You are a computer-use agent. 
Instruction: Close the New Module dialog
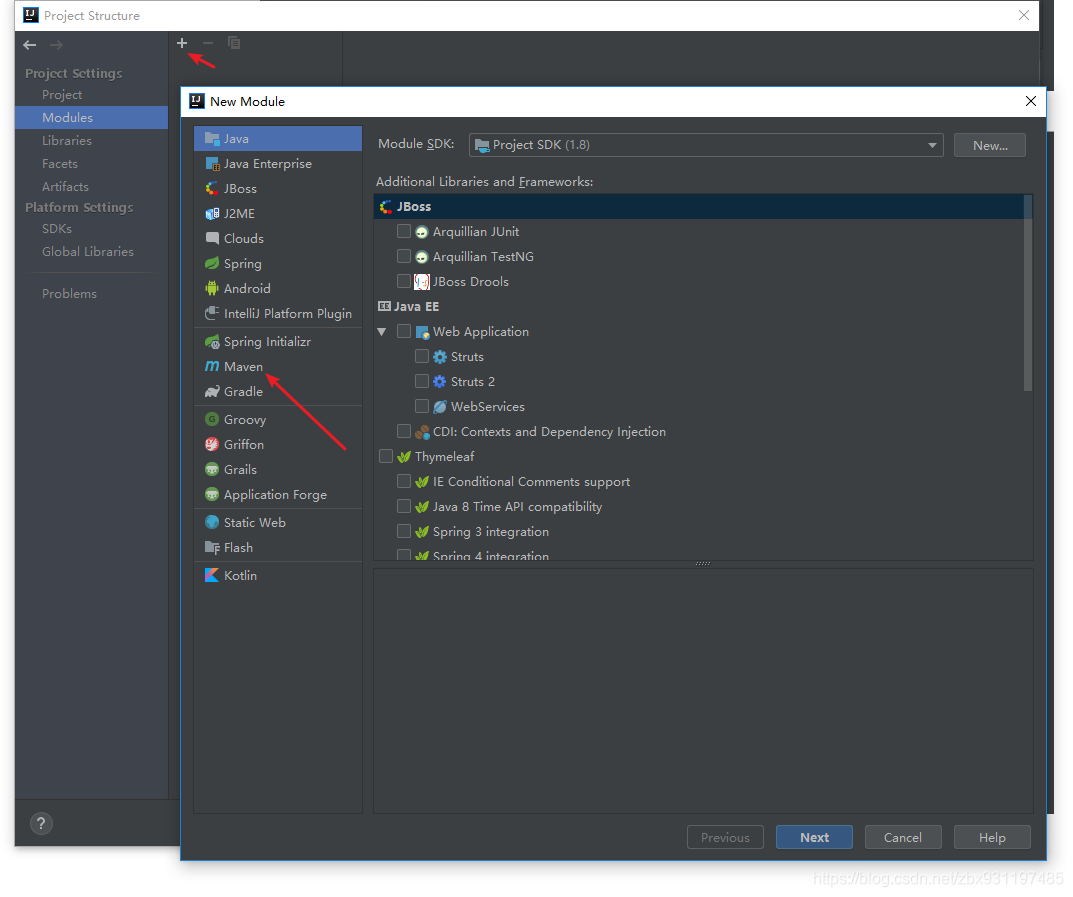(1031, 101)
